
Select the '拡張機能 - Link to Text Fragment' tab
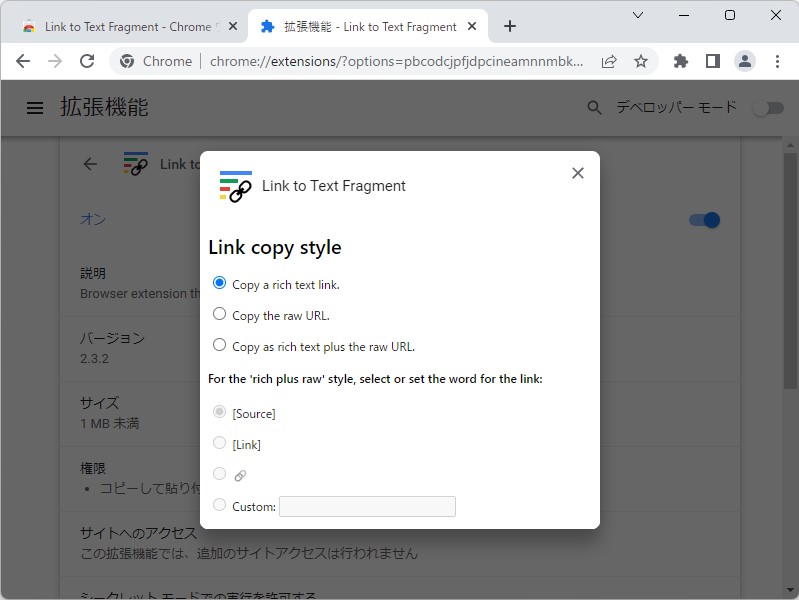click(369, 27)
